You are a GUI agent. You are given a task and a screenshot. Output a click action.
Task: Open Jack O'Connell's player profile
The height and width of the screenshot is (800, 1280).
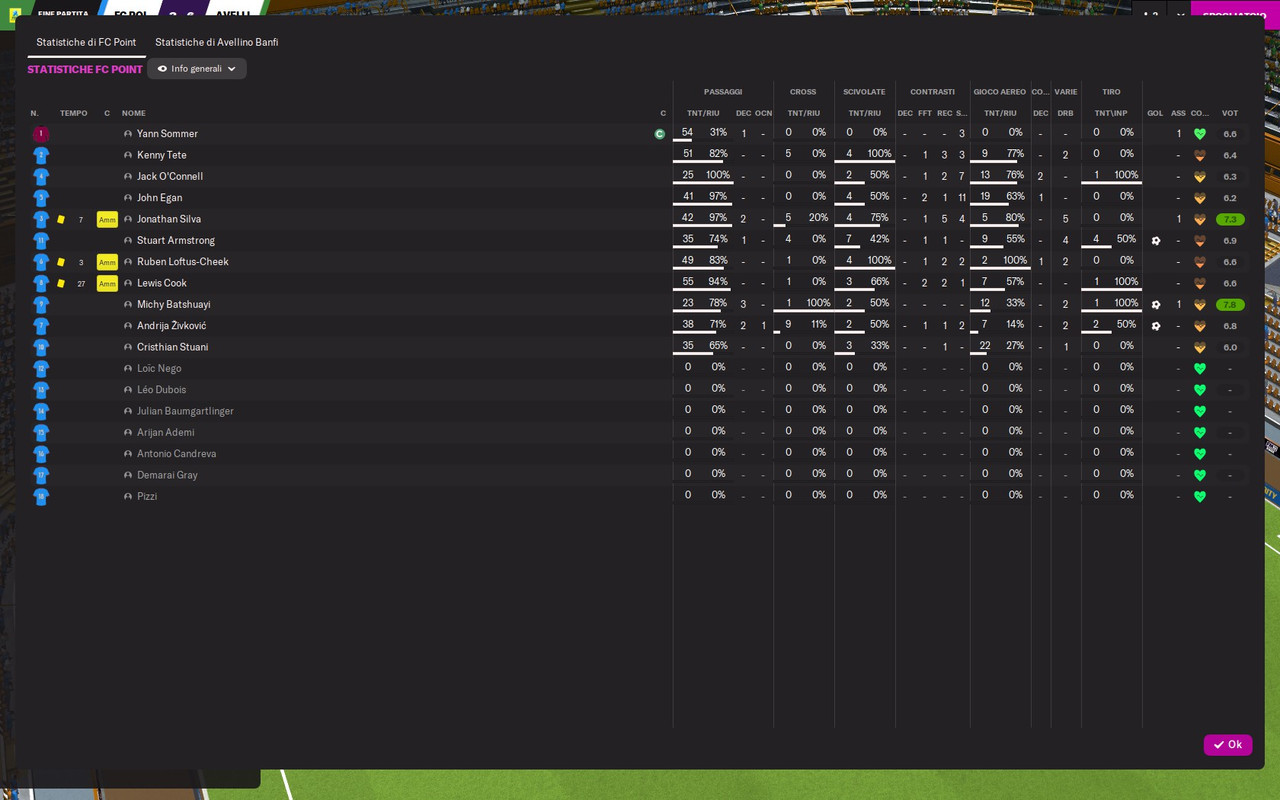(x=170, y=177)
